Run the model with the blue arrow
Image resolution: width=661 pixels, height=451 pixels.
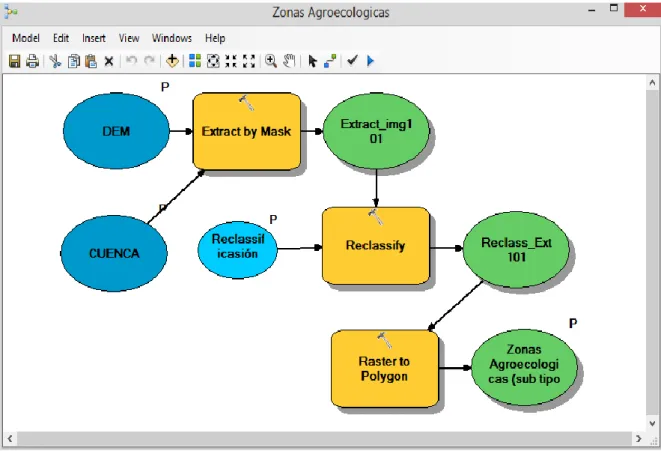click(371, 61)
